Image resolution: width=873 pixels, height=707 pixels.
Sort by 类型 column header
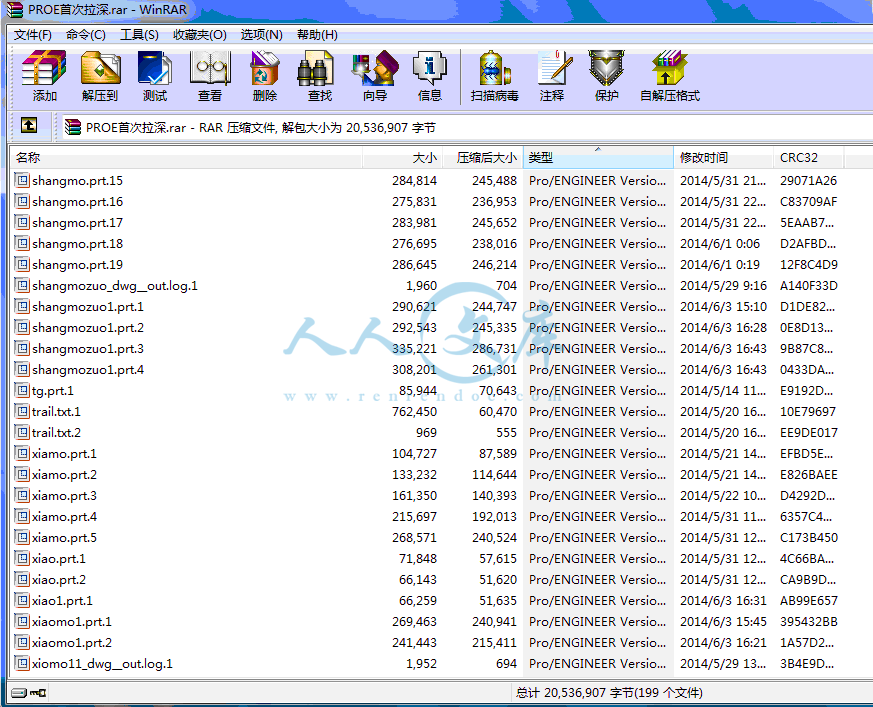pos(598,158)
